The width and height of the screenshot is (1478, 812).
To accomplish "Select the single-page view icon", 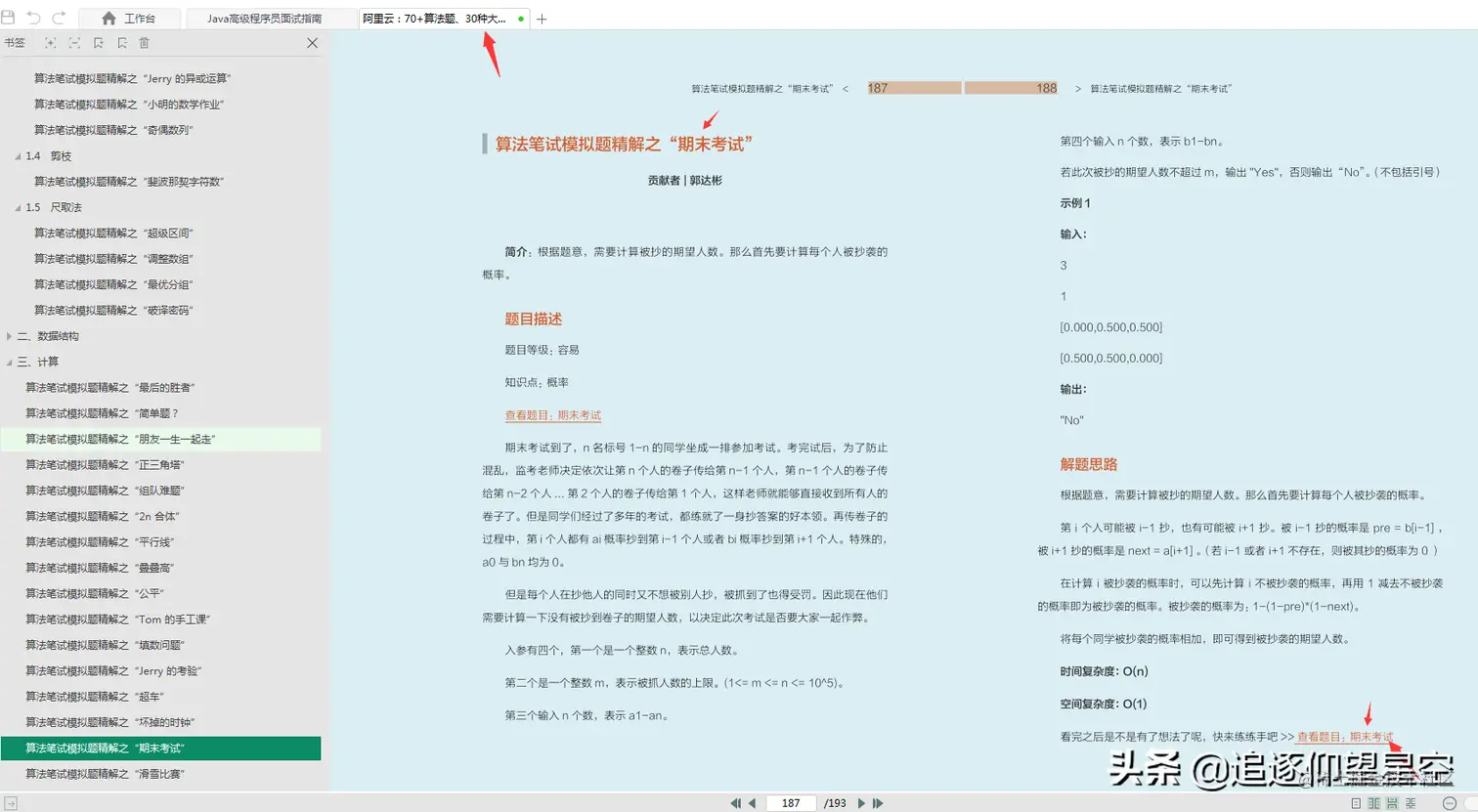I will pyautogui.click(x=1357, y=803).
